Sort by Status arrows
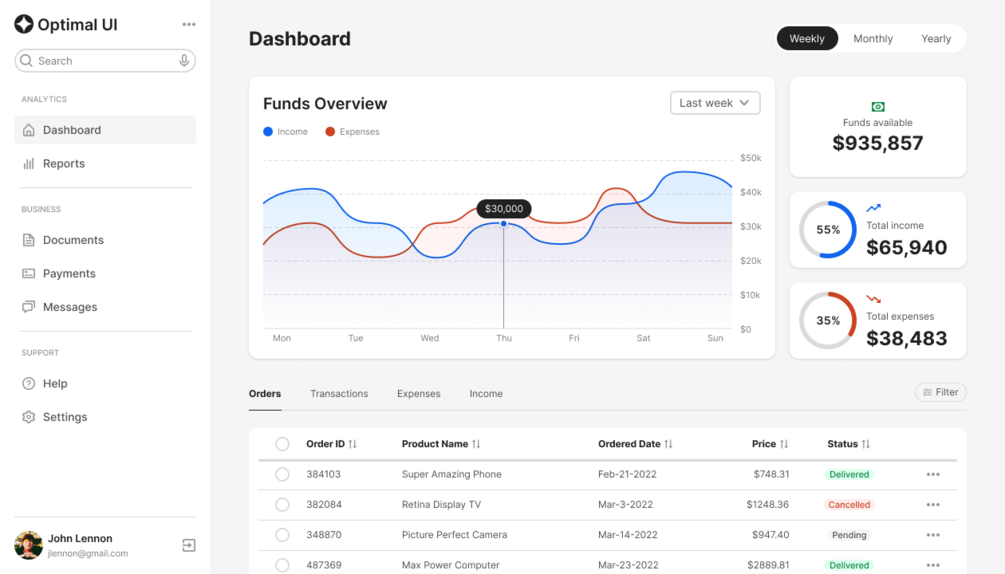1005x574 pixels. [x=866, y=444]
